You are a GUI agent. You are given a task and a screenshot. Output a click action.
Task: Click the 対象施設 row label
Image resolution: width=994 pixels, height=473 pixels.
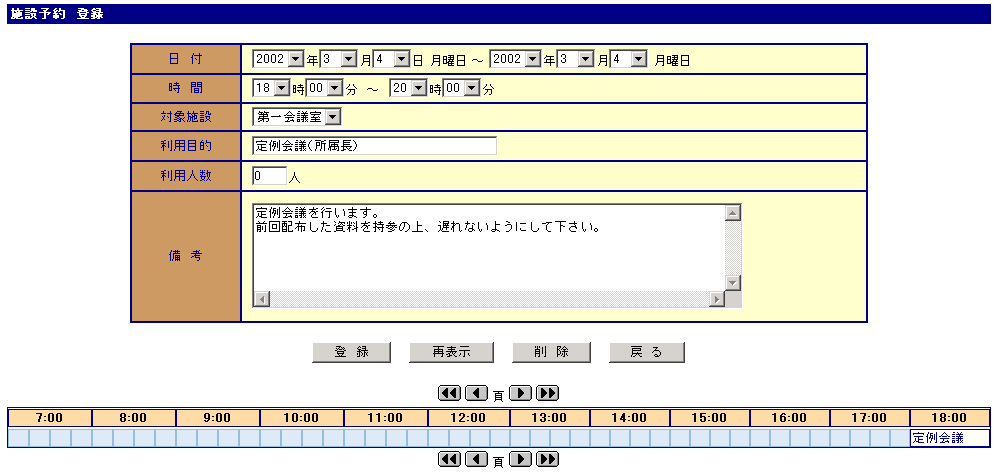click(186, 117)
